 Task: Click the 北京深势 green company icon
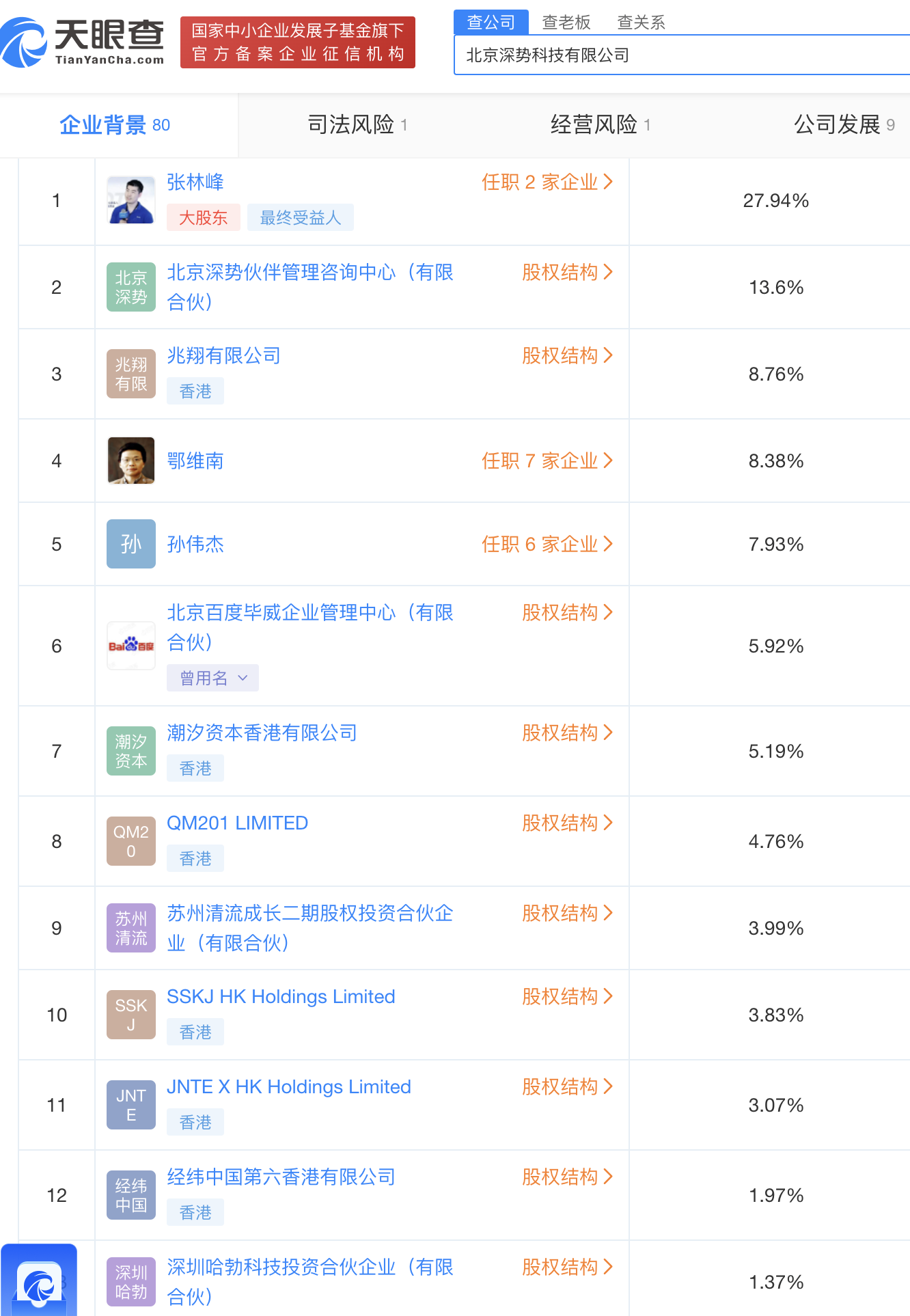pos(131,287)
